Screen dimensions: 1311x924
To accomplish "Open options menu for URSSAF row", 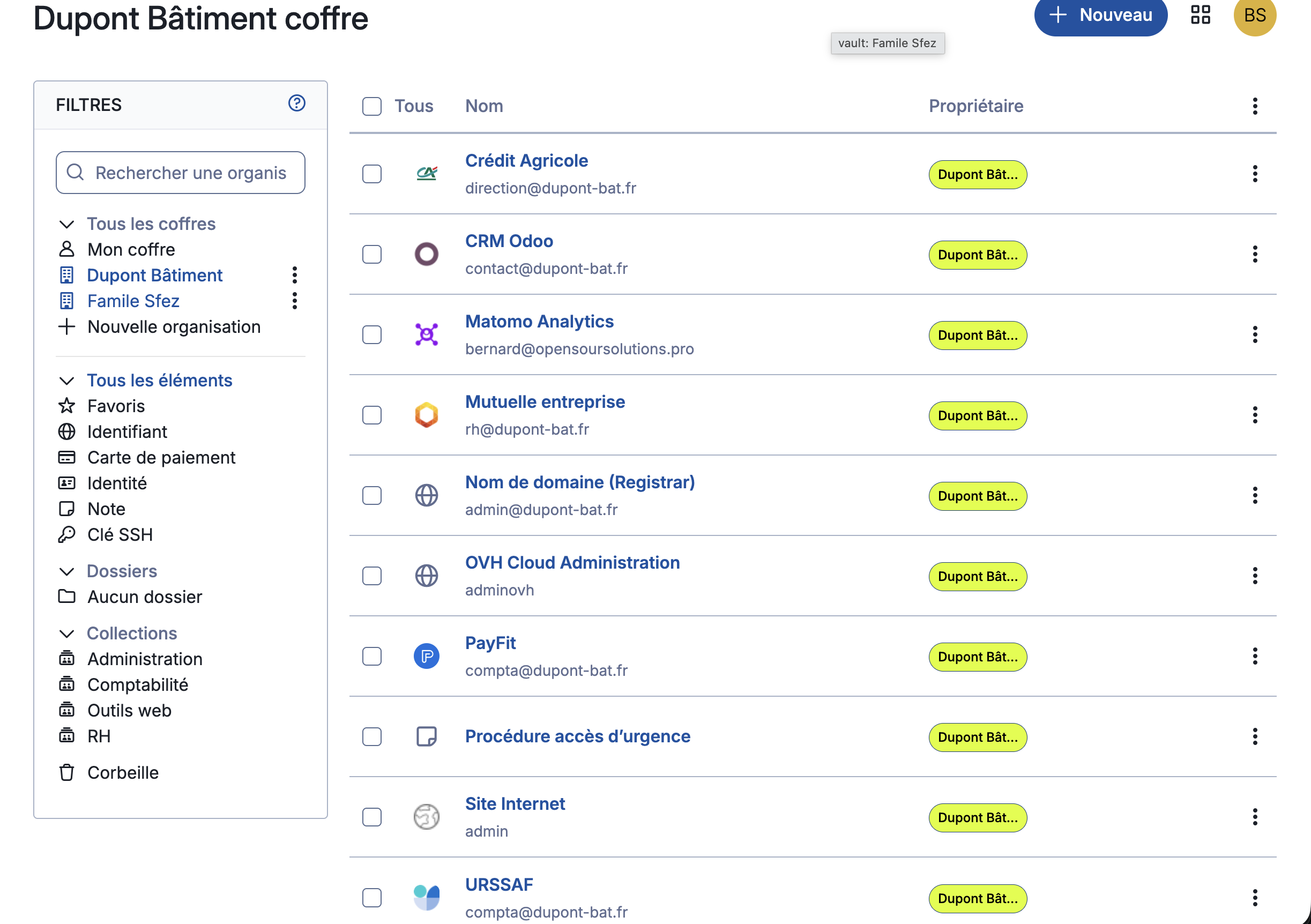I will [1255, 898].
